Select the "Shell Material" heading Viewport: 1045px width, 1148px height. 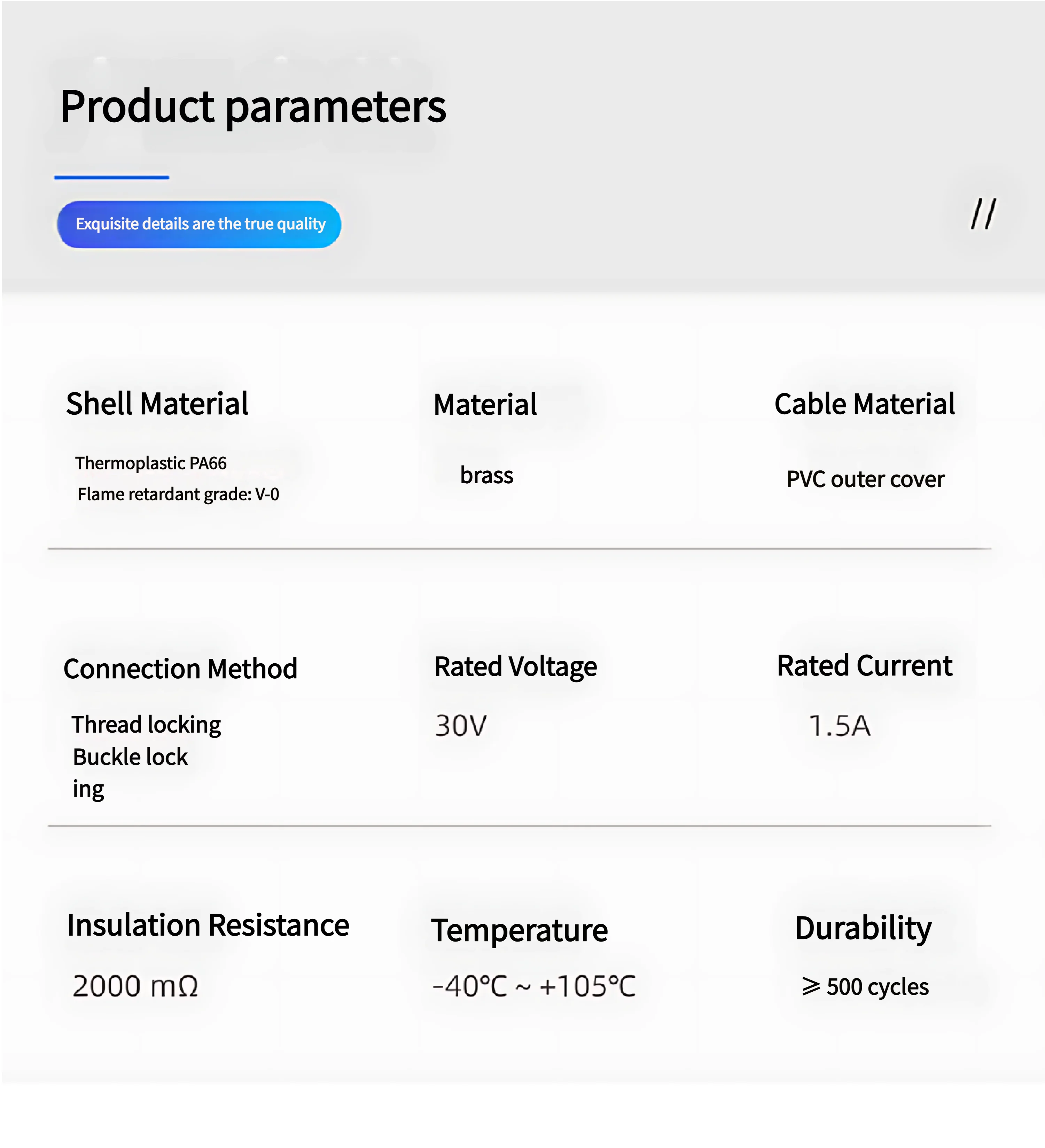(x=157, y=404)
